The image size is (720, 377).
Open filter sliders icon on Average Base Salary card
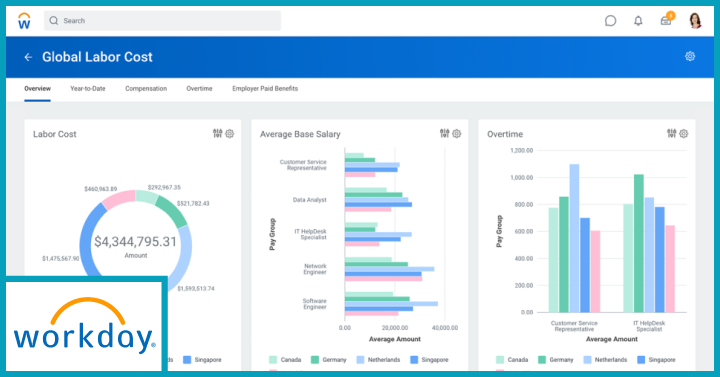tap(444, 134)
